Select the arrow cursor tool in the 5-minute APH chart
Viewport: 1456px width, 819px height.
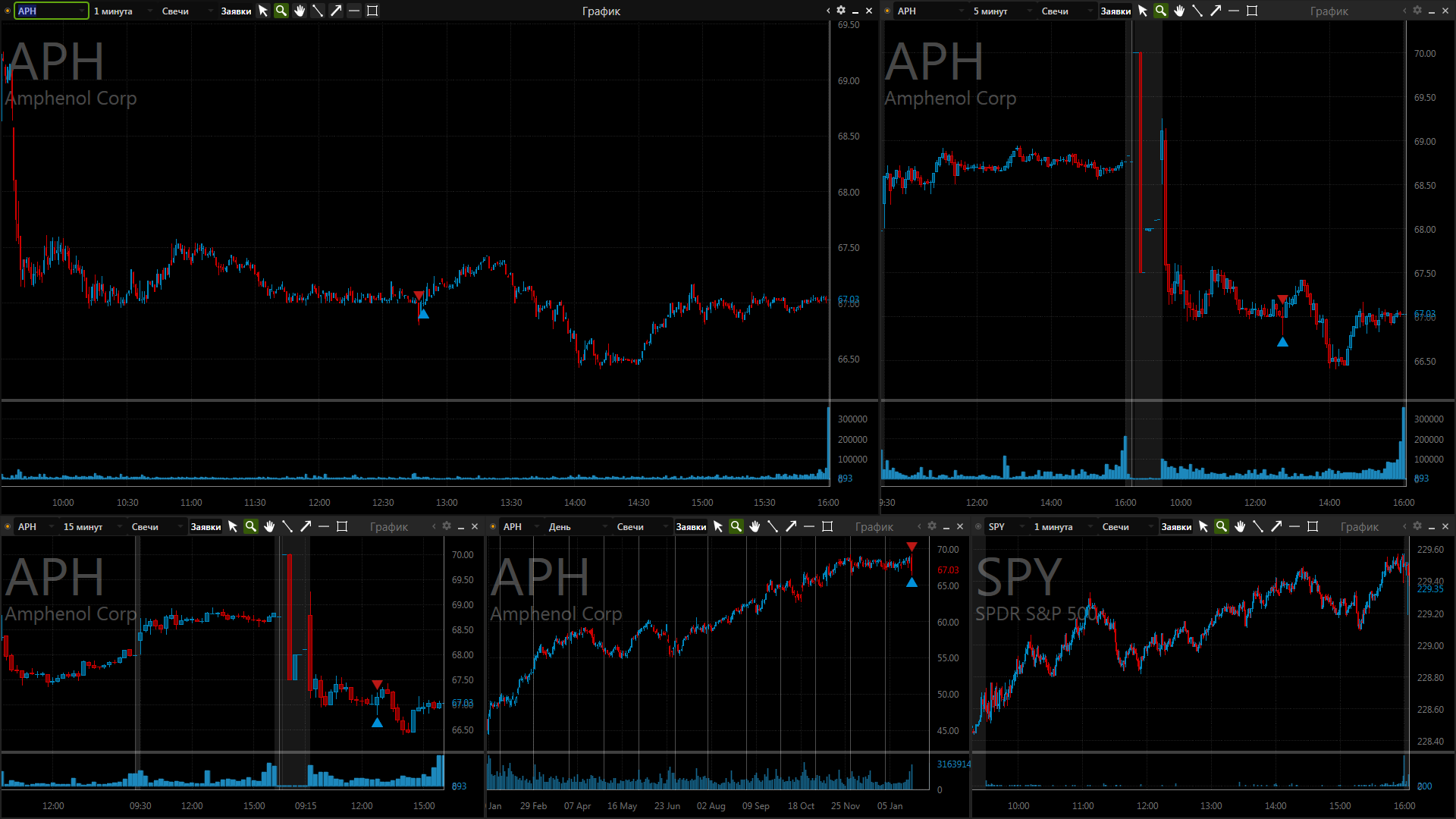click(x=1143, y=11)
